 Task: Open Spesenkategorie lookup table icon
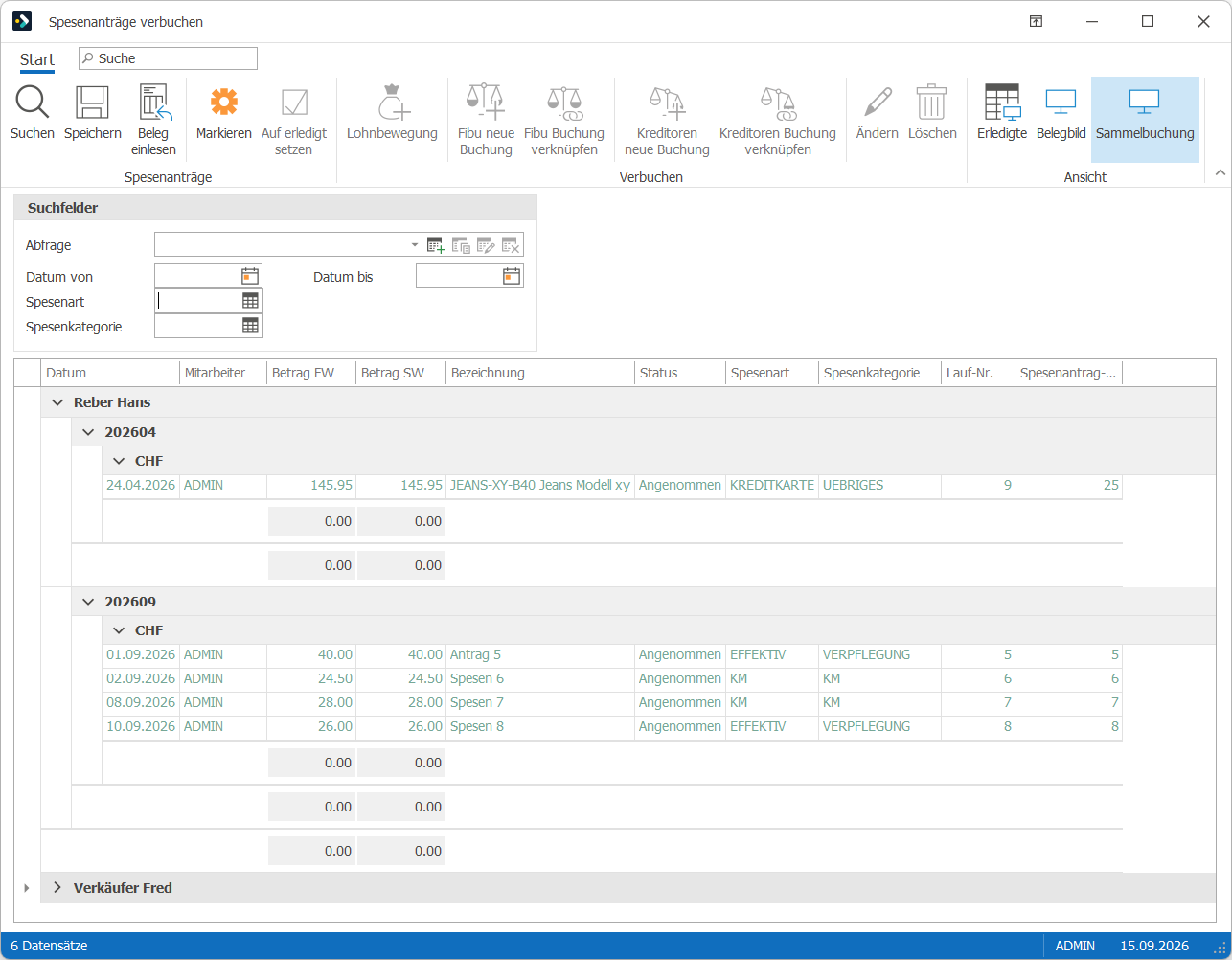[250, 326]
